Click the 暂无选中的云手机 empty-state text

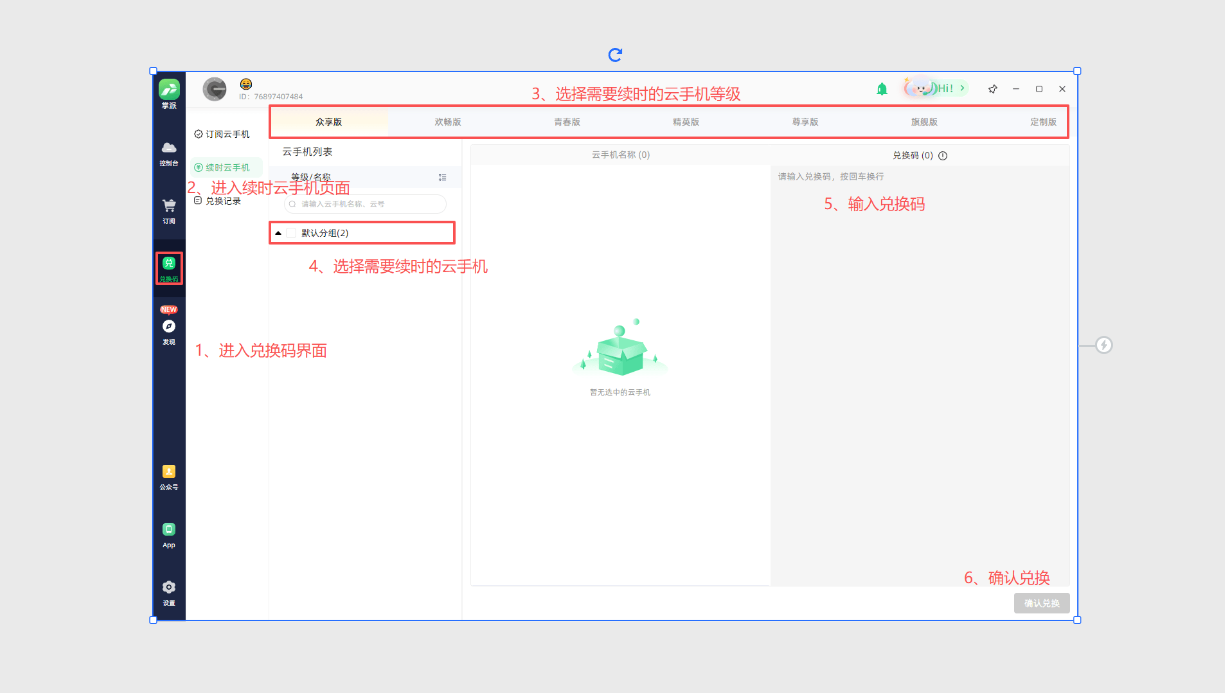(620, 392)
